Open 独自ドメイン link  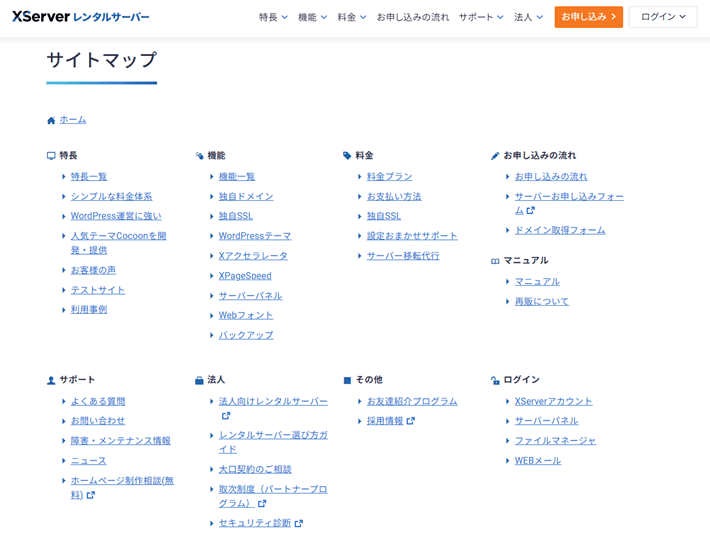(246, 197)
